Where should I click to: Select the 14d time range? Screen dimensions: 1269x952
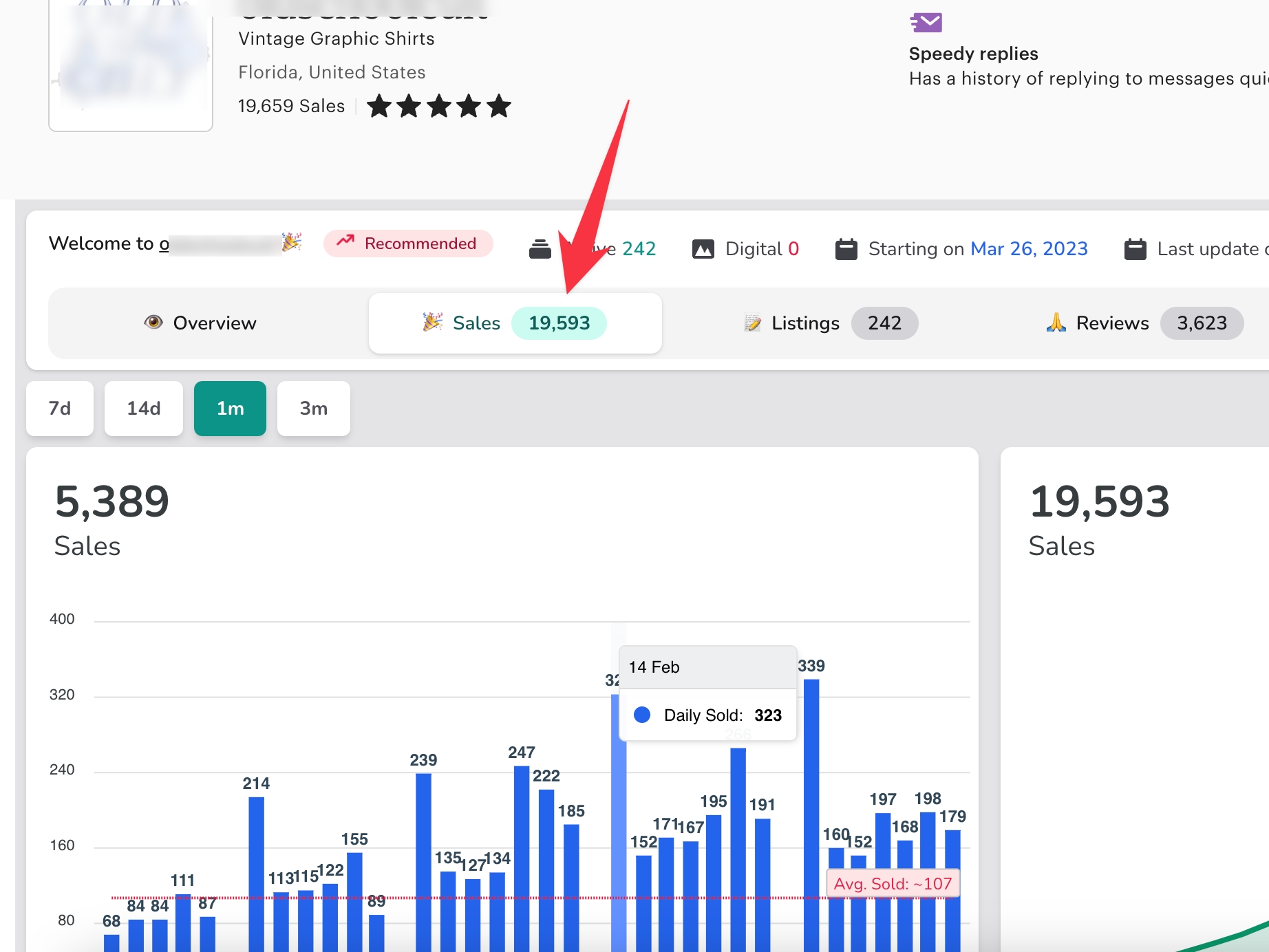(x=144, y=409)
